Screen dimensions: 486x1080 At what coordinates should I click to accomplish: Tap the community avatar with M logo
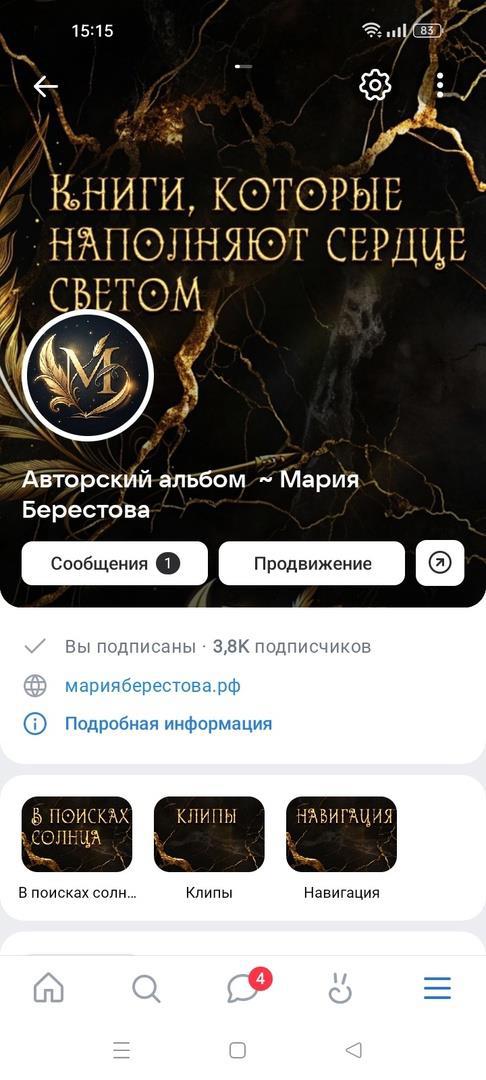[88, 375]
